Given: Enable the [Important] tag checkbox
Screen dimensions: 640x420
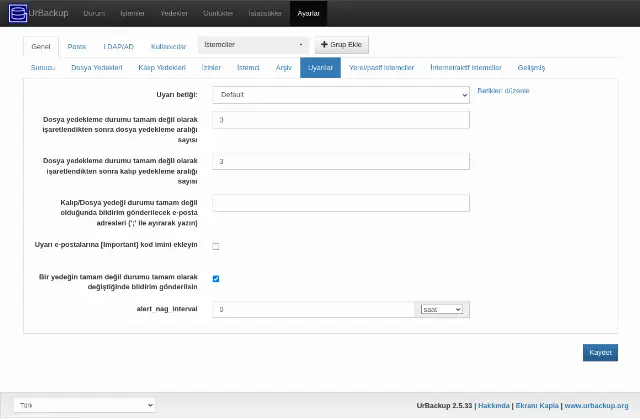Looking at the screenshot, I should 216,246.
